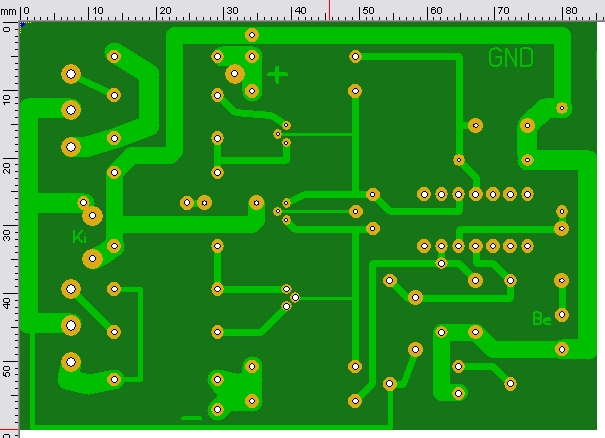The height and width of the screenshot is (438, 605).
Task: Click the plus sign label near the top pads
Action: click(277, 74)
